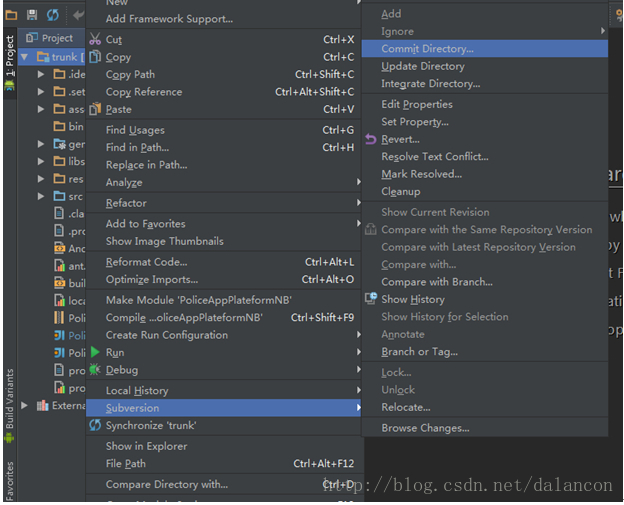Click the purple Revert arrow icon
This screenshot has height=505, width=624.
point(370,139)
